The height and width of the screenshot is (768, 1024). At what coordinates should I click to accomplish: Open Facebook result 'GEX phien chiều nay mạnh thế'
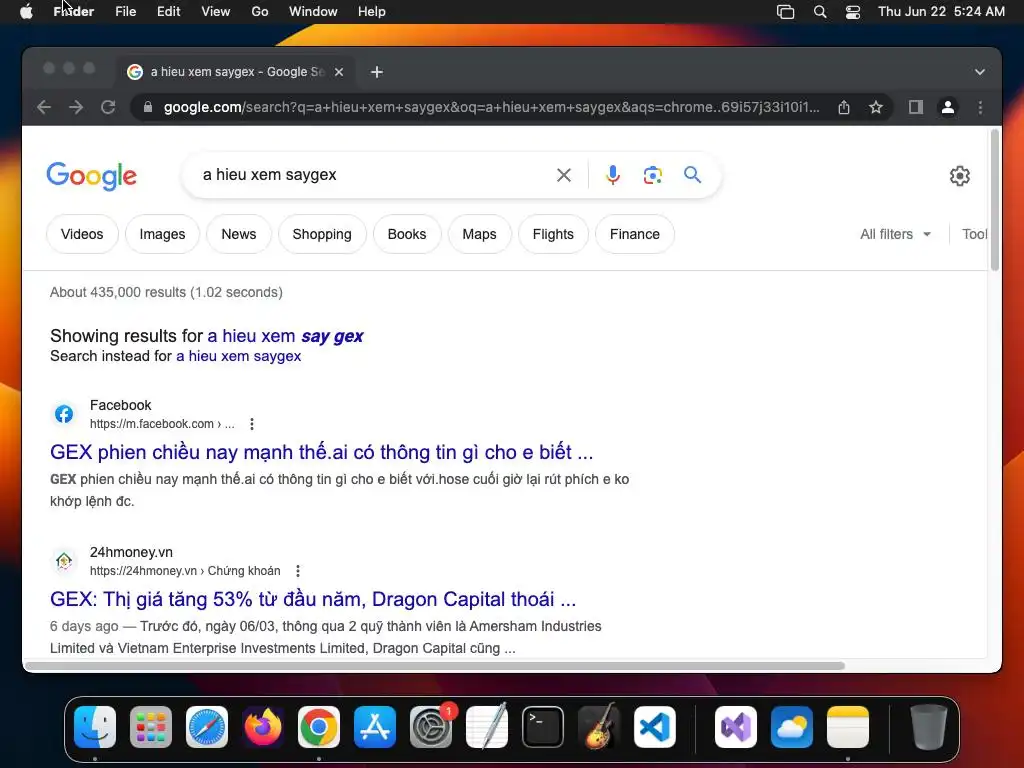point(321,452)
